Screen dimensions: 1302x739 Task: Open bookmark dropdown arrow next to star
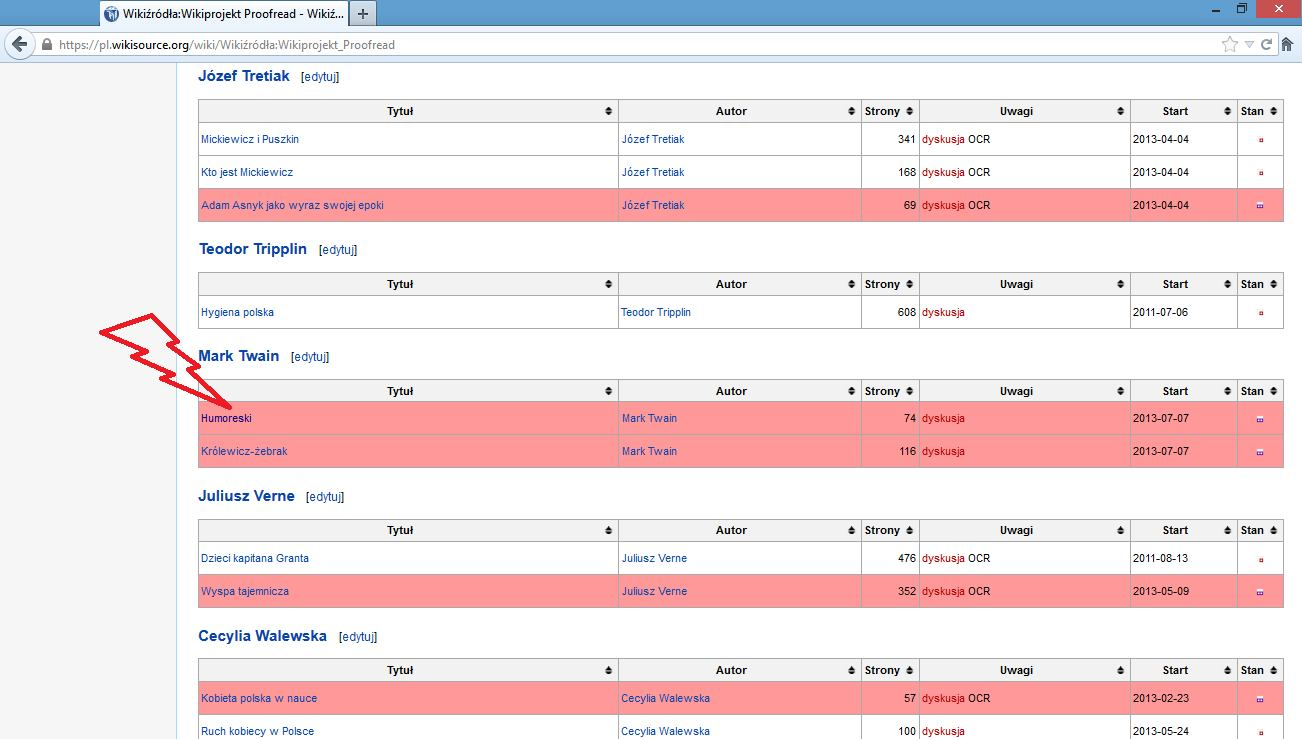point(1250,45)
